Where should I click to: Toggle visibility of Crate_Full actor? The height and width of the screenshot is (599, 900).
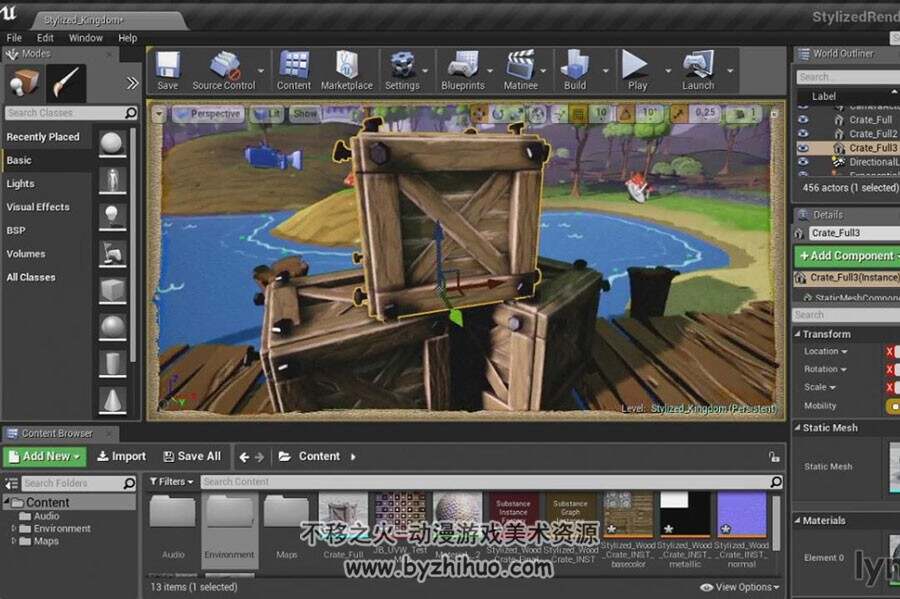click(x=803, y=119)
